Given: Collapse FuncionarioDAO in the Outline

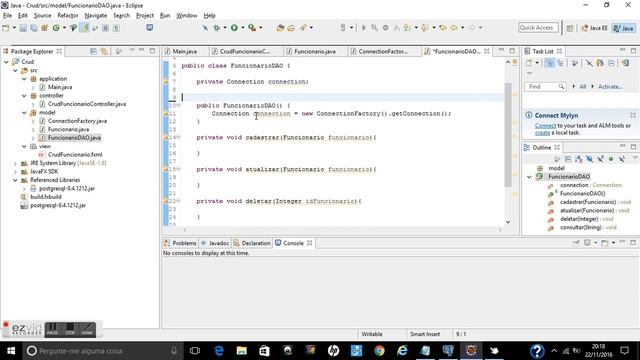Looking at the screenshot, I should [x=529, y=177].
